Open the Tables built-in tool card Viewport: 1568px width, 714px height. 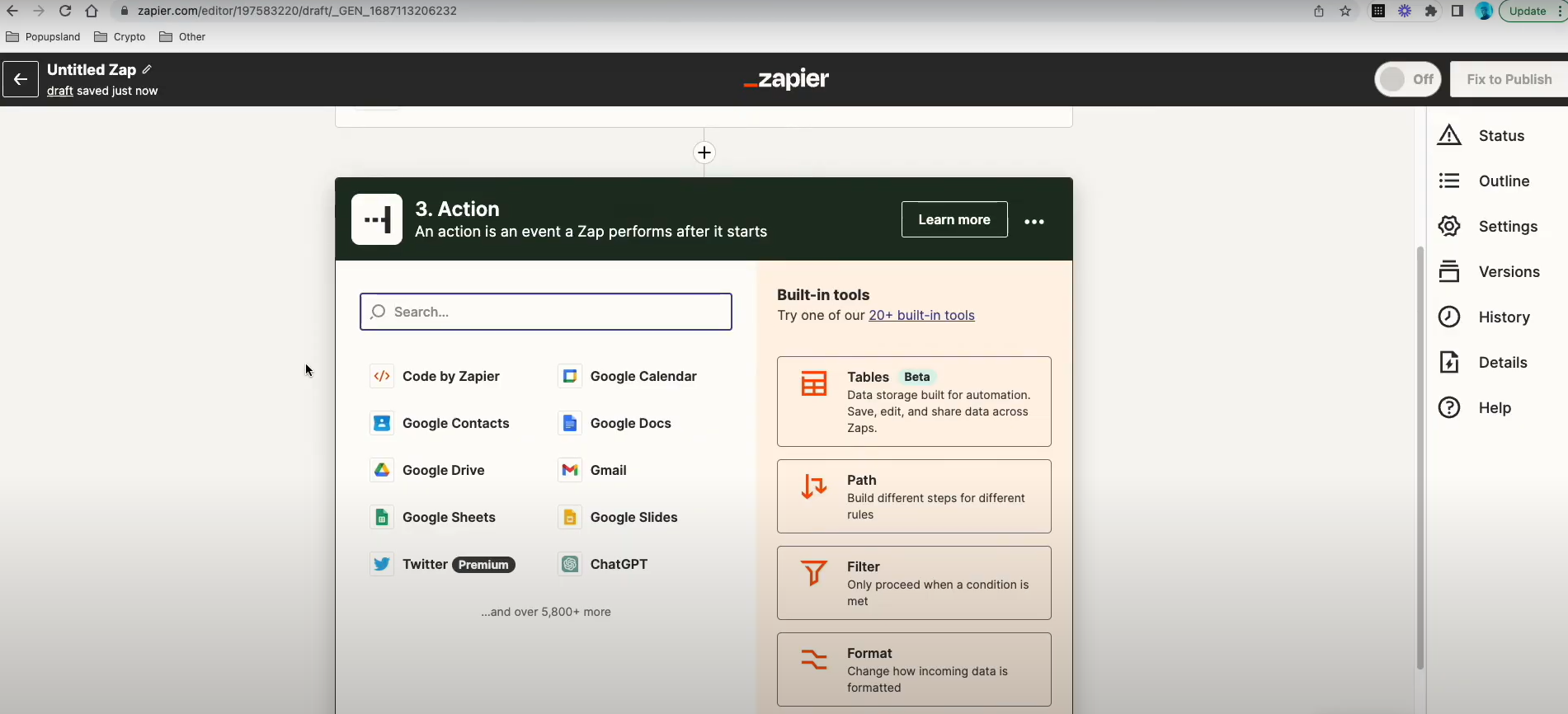(914, 402)
